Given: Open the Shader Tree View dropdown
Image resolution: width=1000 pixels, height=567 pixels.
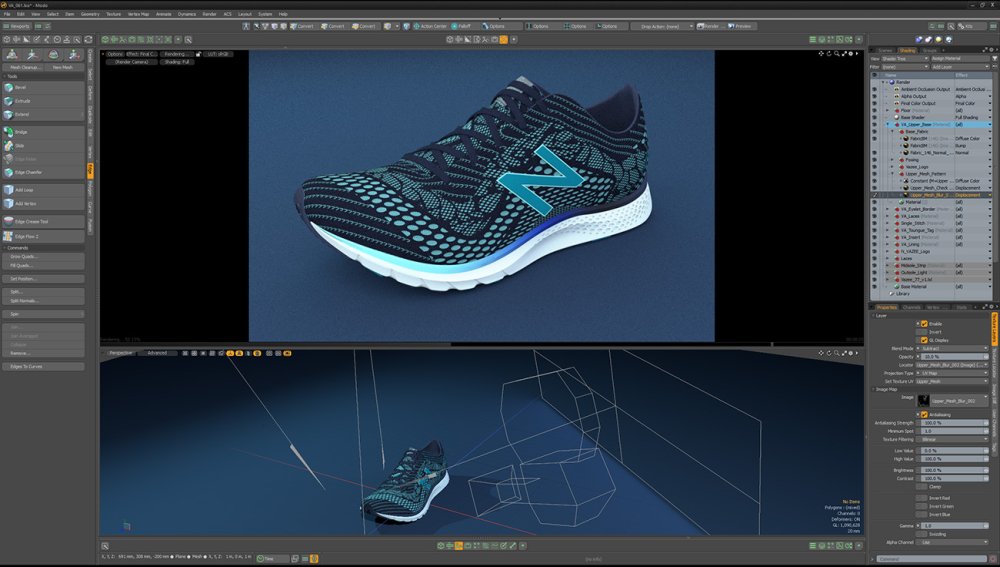Looking at the screenshot, I should coord(905,59).
